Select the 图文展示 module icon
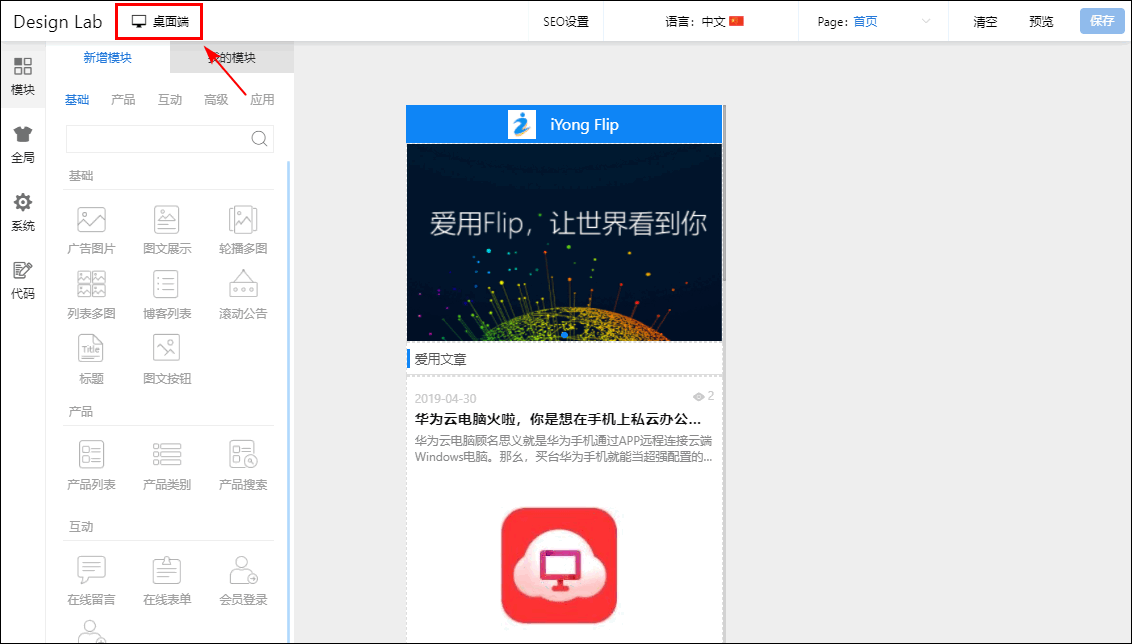The height and width of the screenshot is (644, 1132). click(167, 220)
